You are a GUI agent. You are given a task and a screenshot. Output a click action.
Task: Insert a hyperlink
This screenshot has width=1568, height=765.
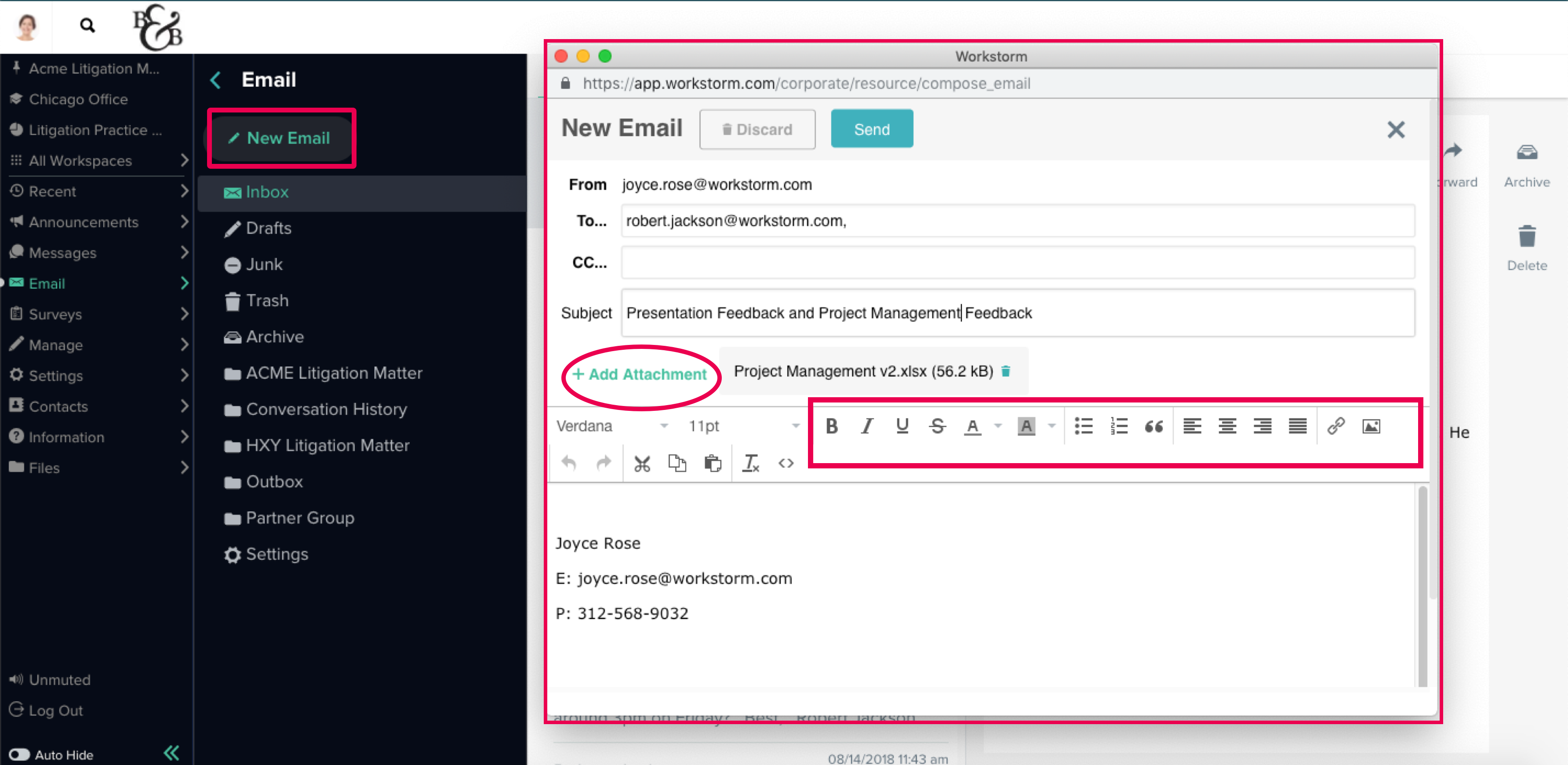click(x=1335, y=426)
